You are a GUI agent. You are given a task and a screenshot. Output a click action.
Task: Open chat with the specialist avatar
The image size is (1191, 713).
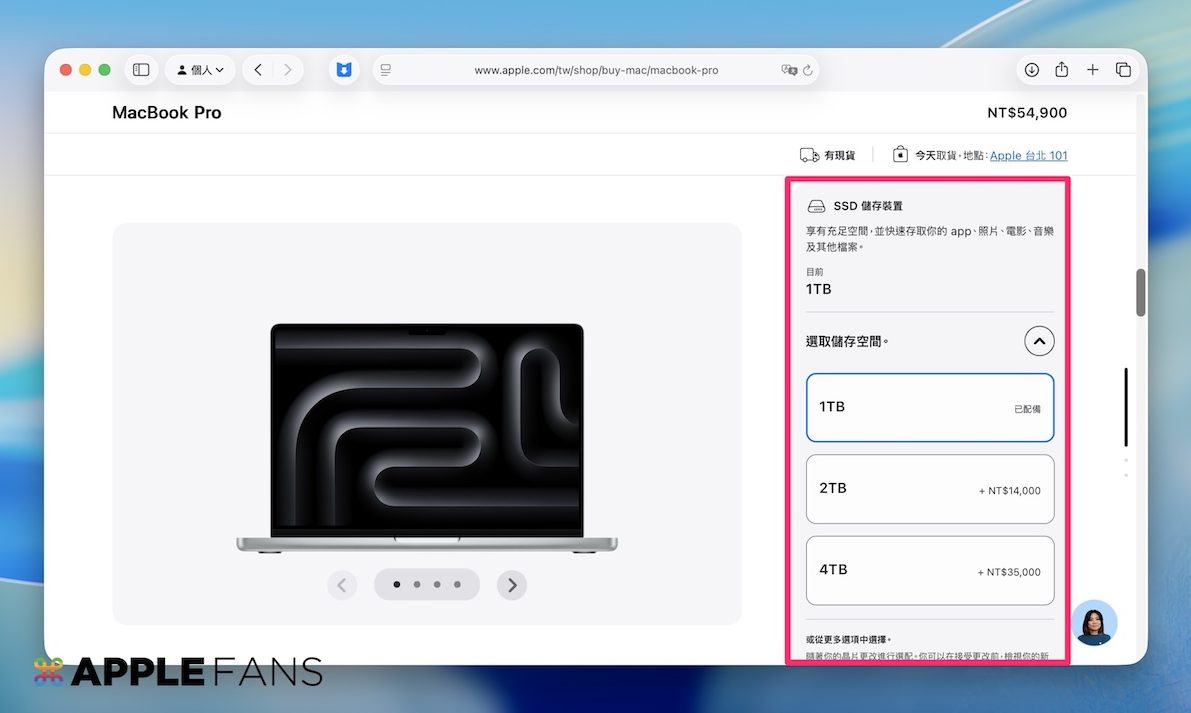click(x=1094, y=623)
